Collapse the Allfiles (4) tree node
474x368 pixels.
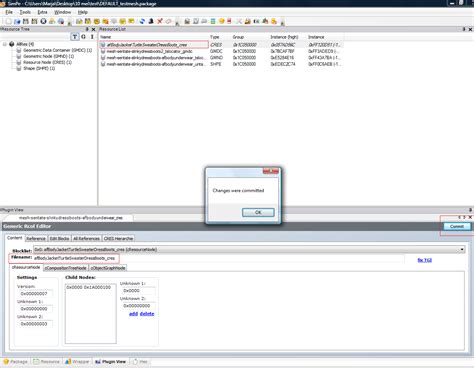coord(5,44)
